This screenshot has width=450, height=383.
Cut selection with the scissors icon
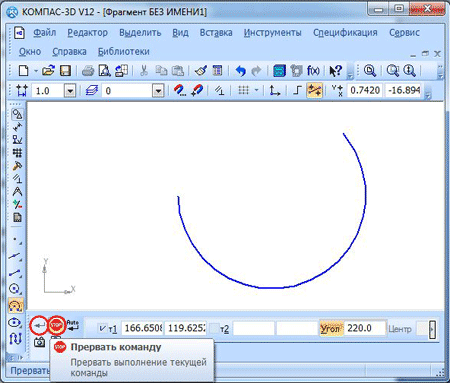click(144, 71)
